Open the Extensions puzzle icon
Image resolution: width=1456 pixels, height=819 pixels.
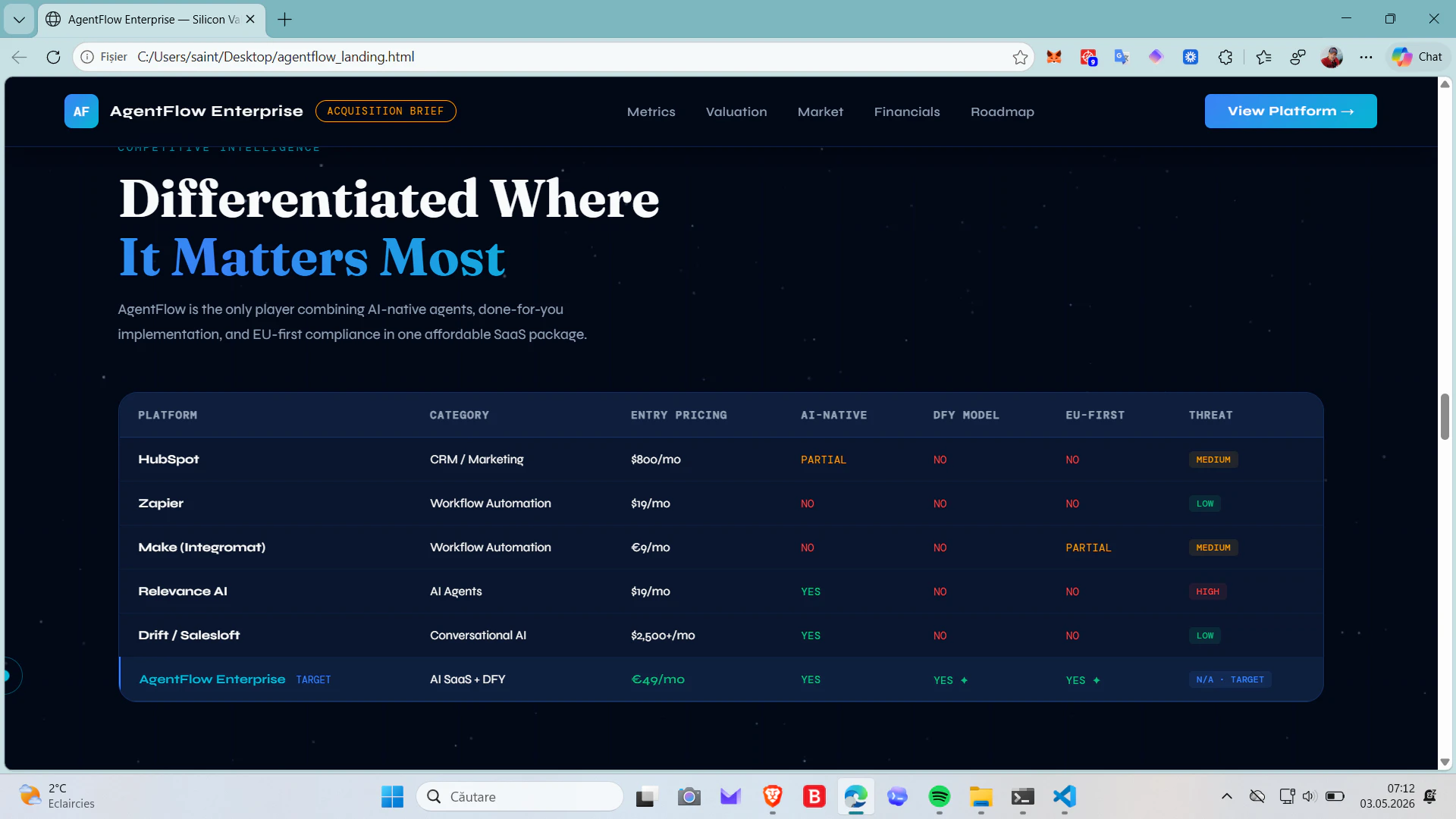[x=1225, y=57]
